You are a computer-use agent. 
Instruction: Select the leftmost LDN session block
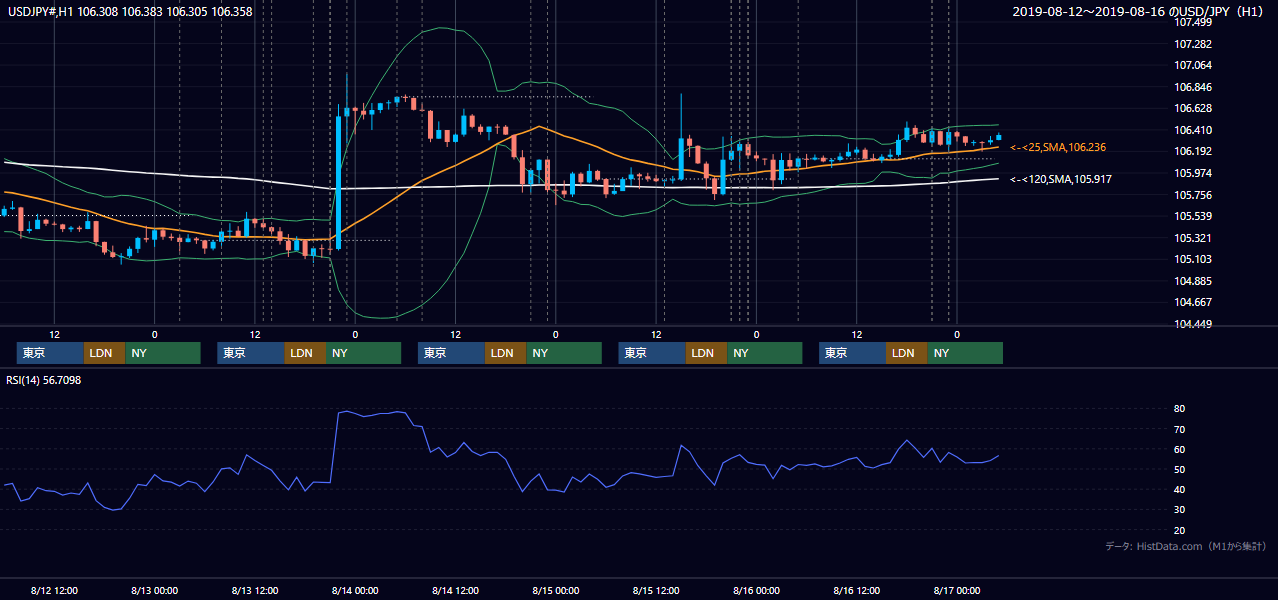pos(104,353)
